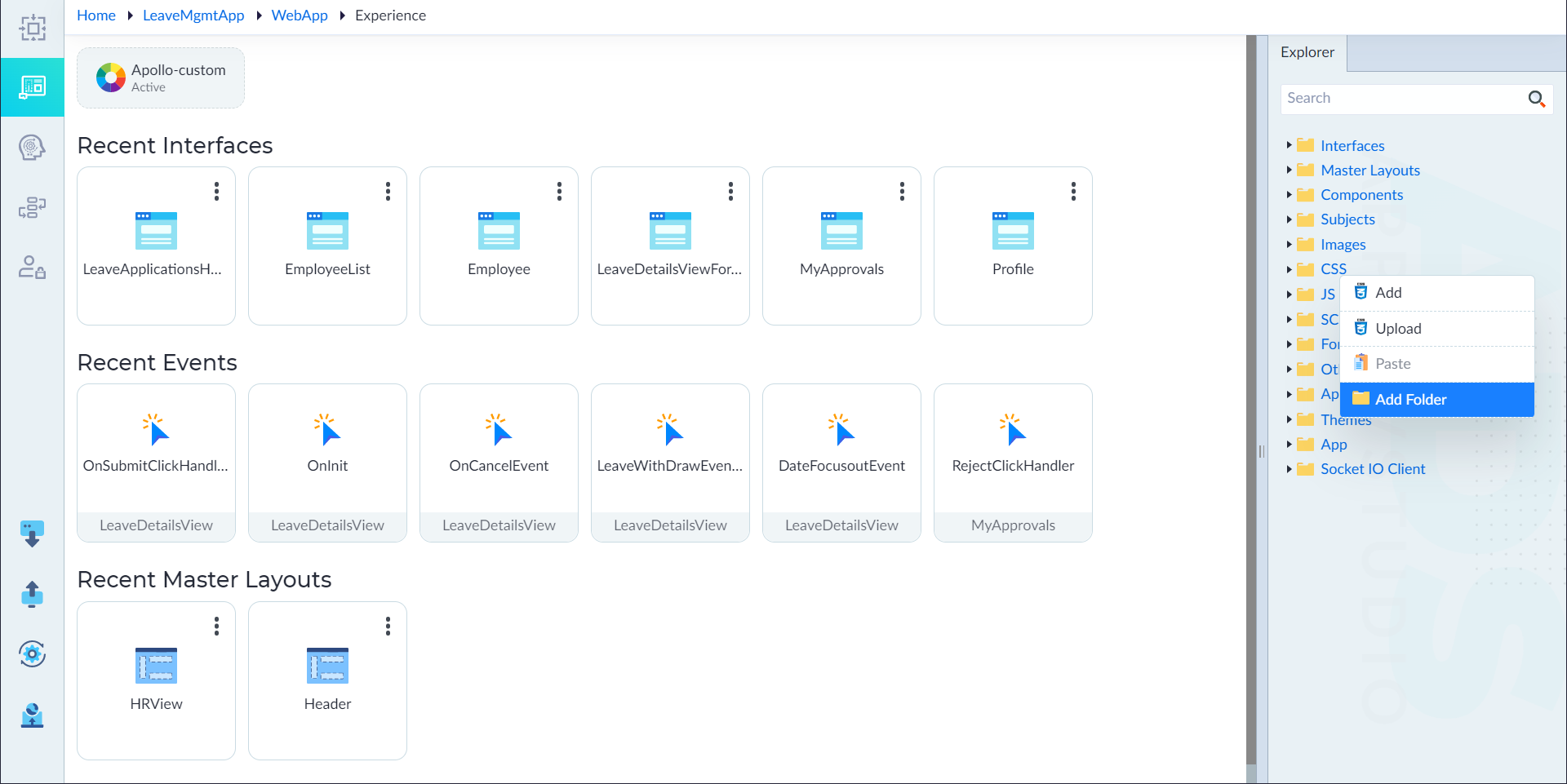Select Add Folder in the context menu
Viewport: 1567px width, 784px height.
pos(1436,400)
